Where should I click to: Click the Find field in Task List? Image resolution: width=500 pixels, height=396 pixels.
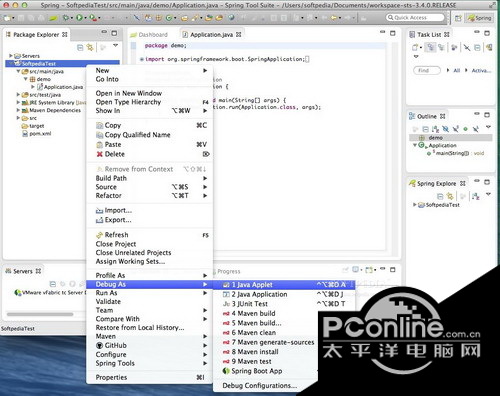point(427,70)
